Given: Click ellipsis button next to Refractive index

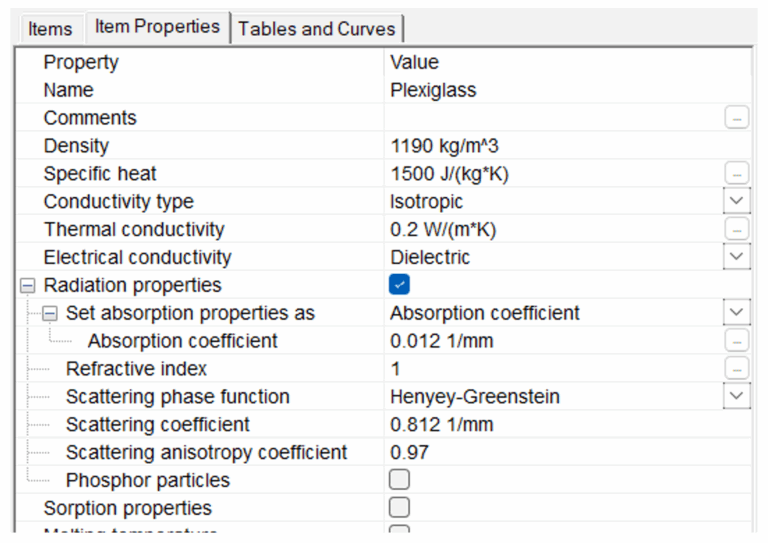Looking at the screenshot, I should tap(736, 369).
